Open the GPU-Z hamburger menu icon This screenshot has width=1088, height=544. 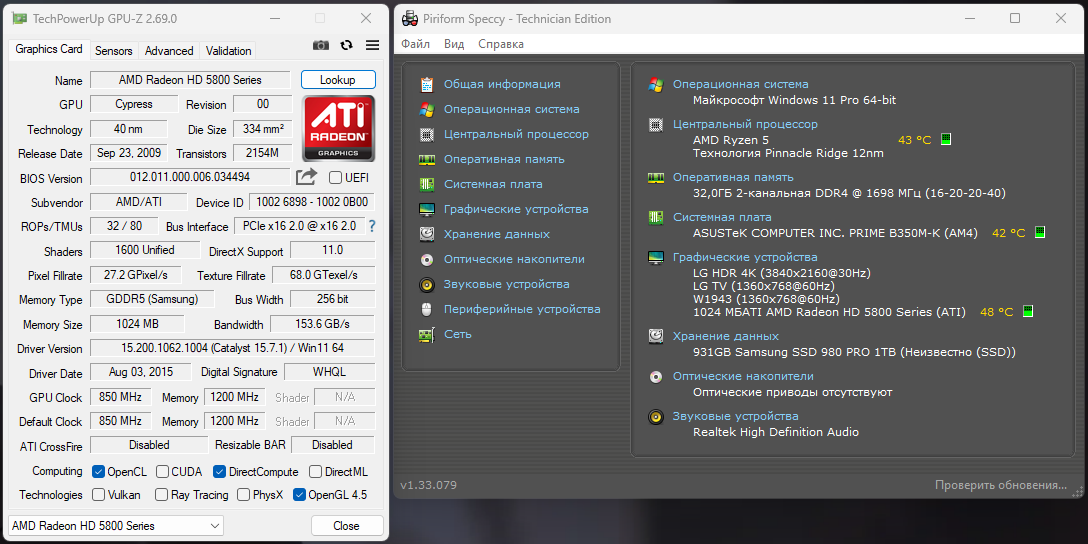click(x=373, y=45)
